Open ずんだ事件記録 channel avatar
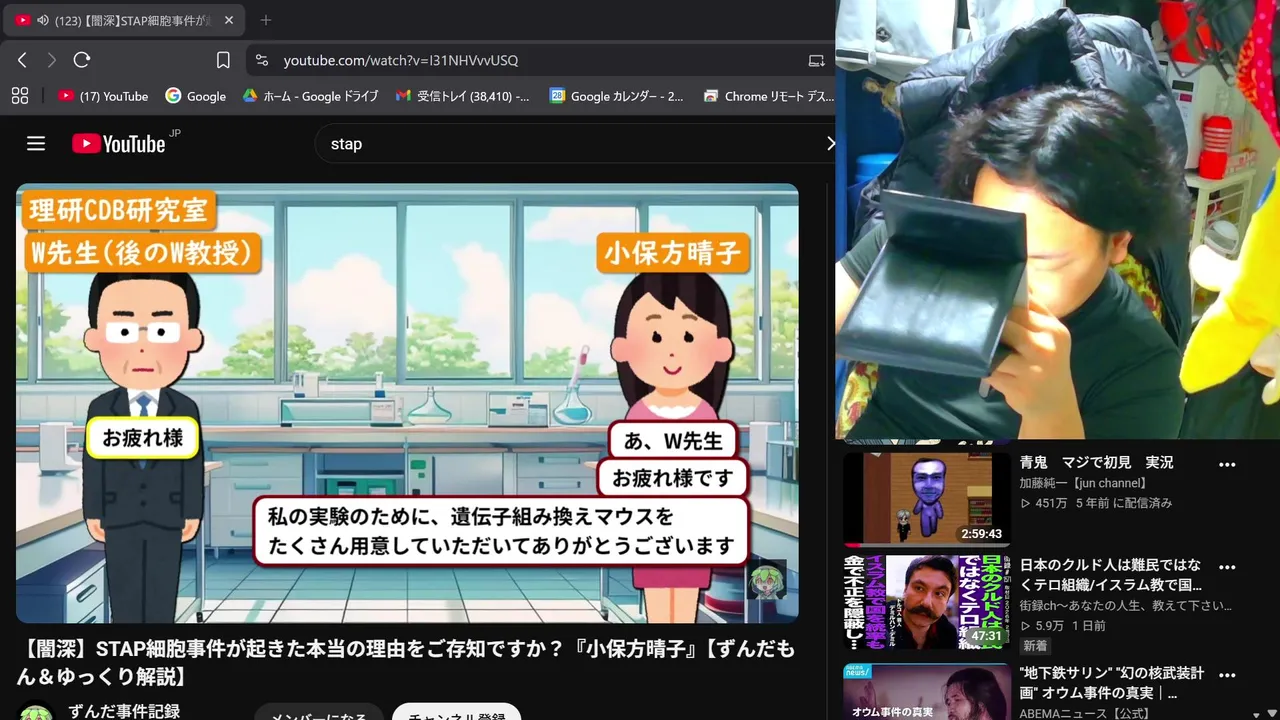Viewport: 1280px width, 720px height. [x=36, y=713]
